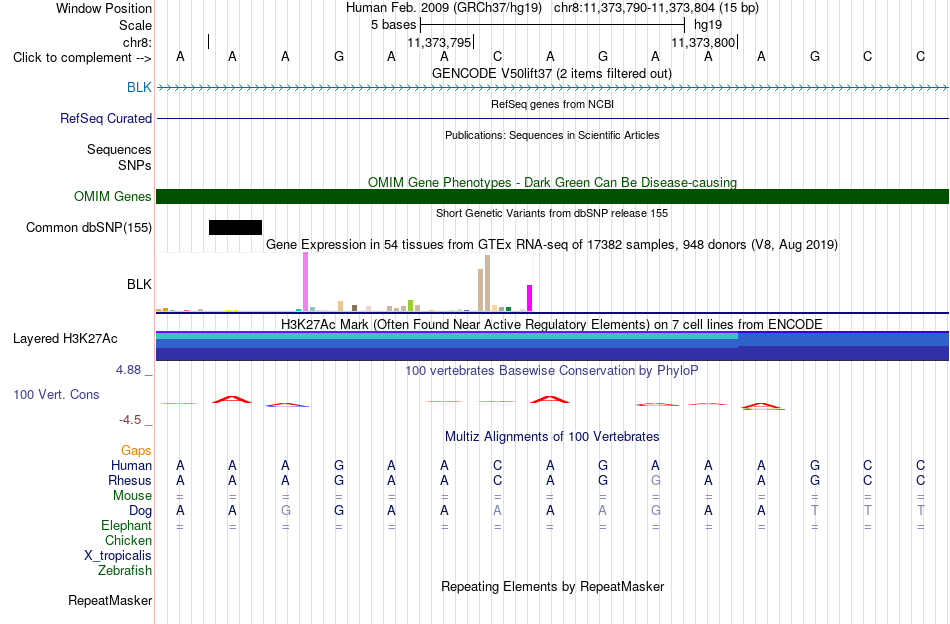Click the Sequences track label
950x624 pixels.
[119, 149]
